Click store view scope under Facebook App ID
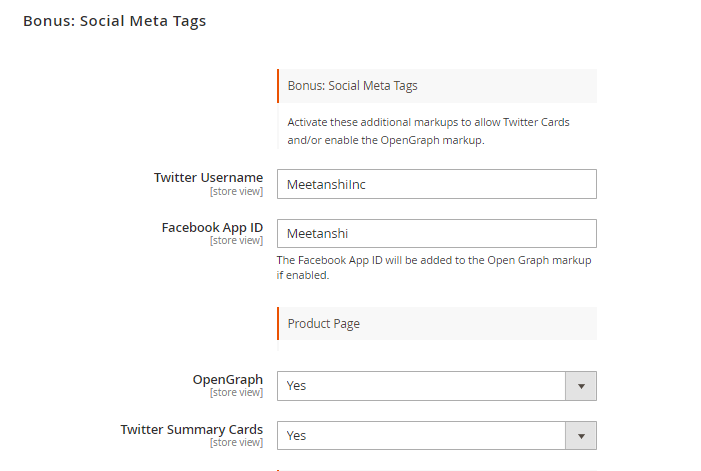The image size is (701, 471). [x=236, y=240]
